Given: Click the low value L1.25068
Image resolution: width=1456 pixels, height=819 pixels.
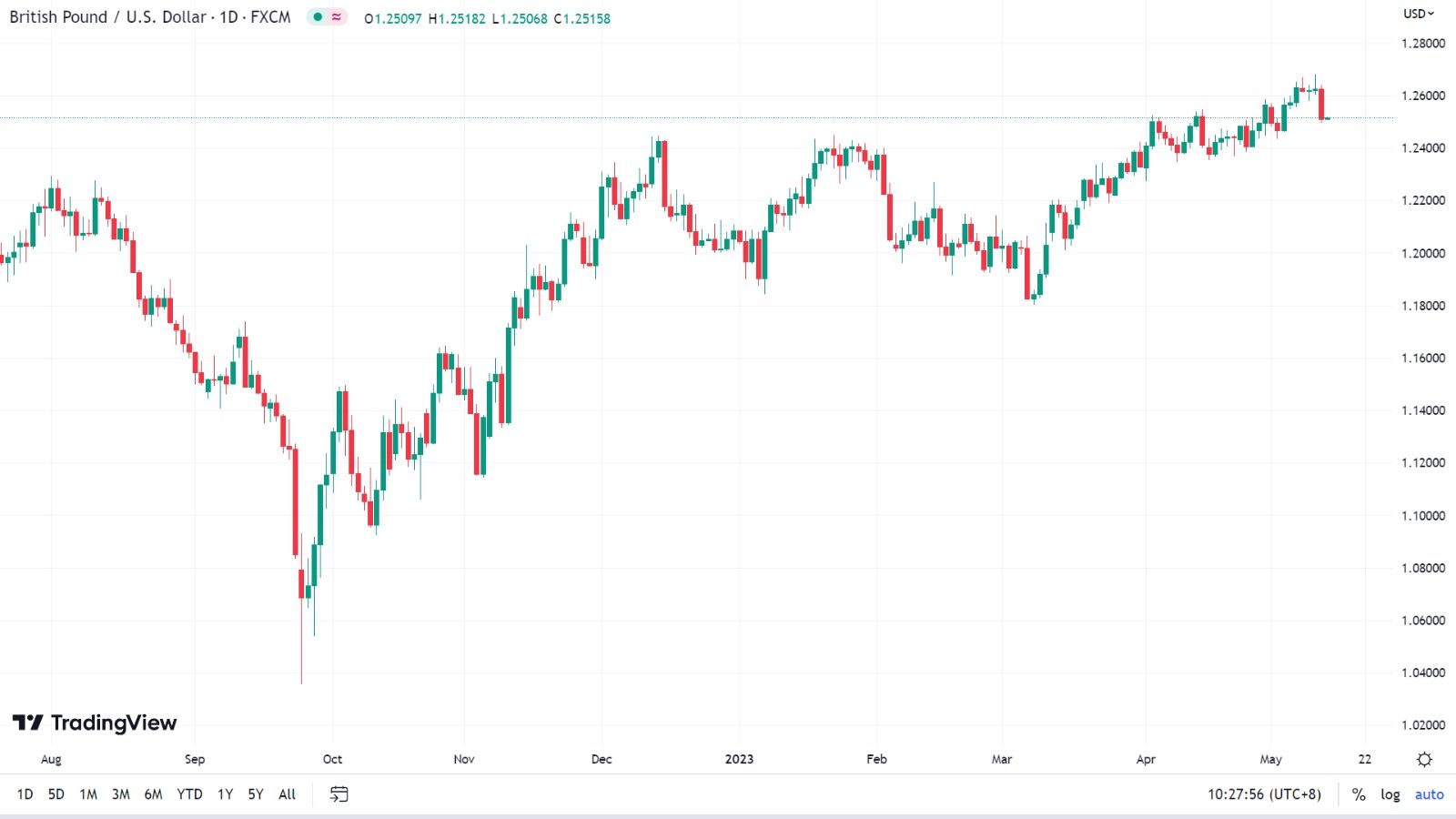Looking at the screenshot, I should [x=520, y=18].
